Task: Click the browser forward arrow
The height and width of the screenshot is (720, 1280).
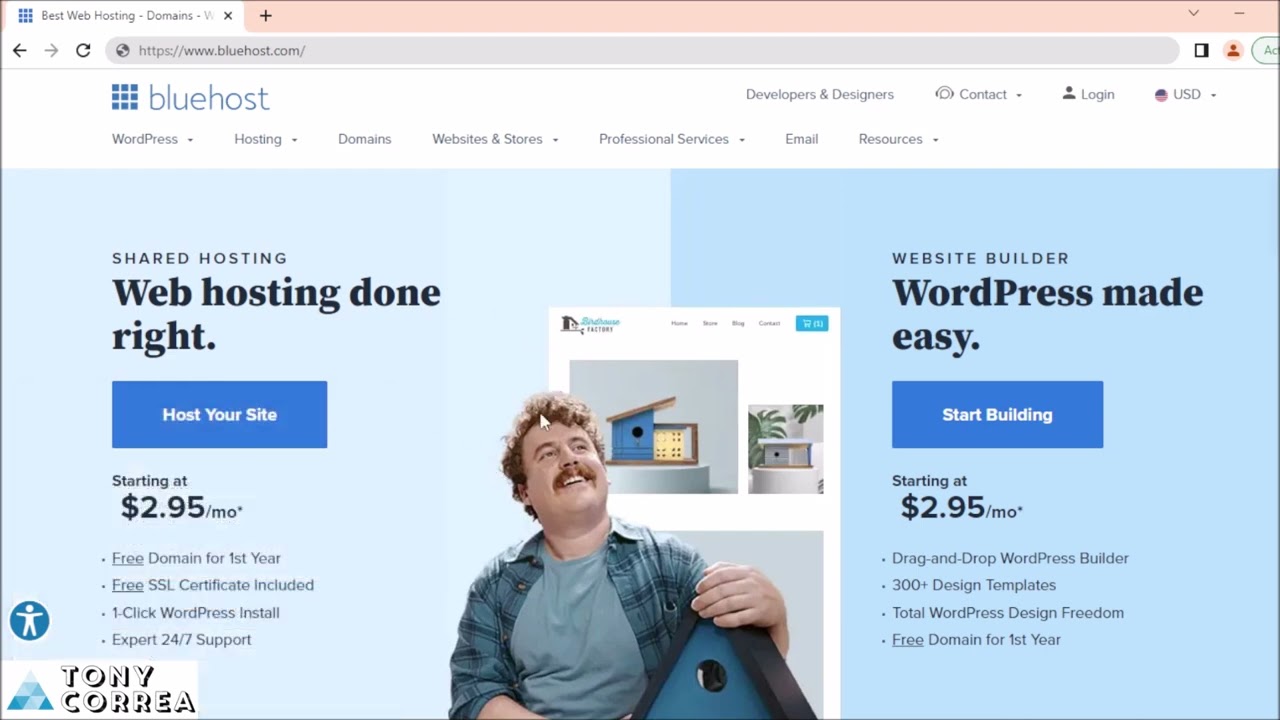Action: 51,50
